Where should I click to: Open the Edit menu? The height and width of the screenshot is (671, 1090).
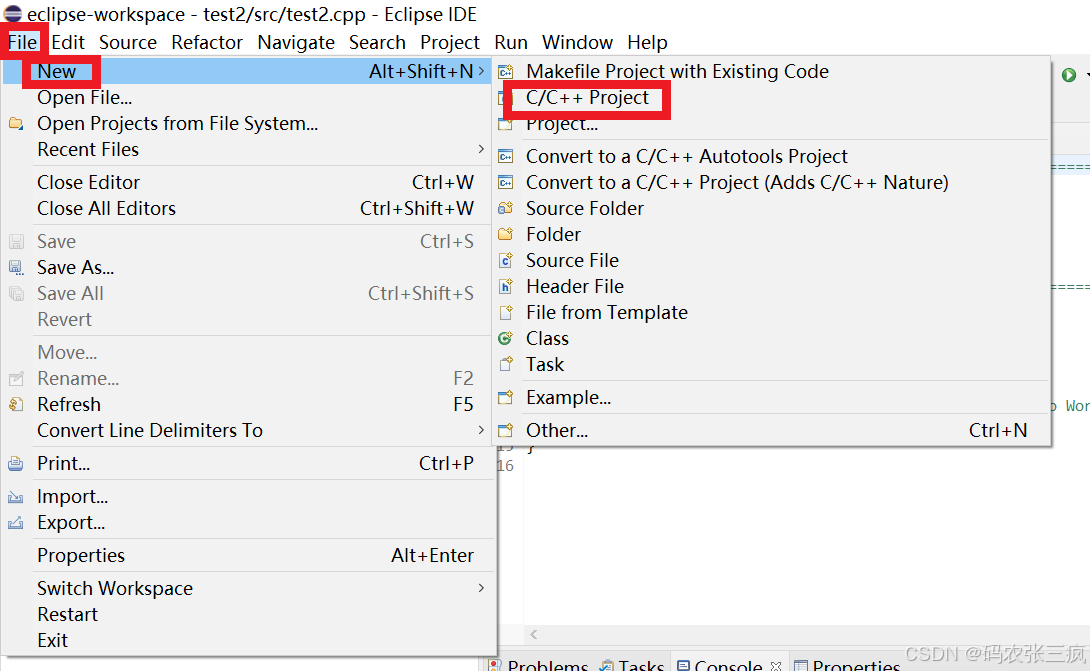pyautogui.click(x=68, y=42)
